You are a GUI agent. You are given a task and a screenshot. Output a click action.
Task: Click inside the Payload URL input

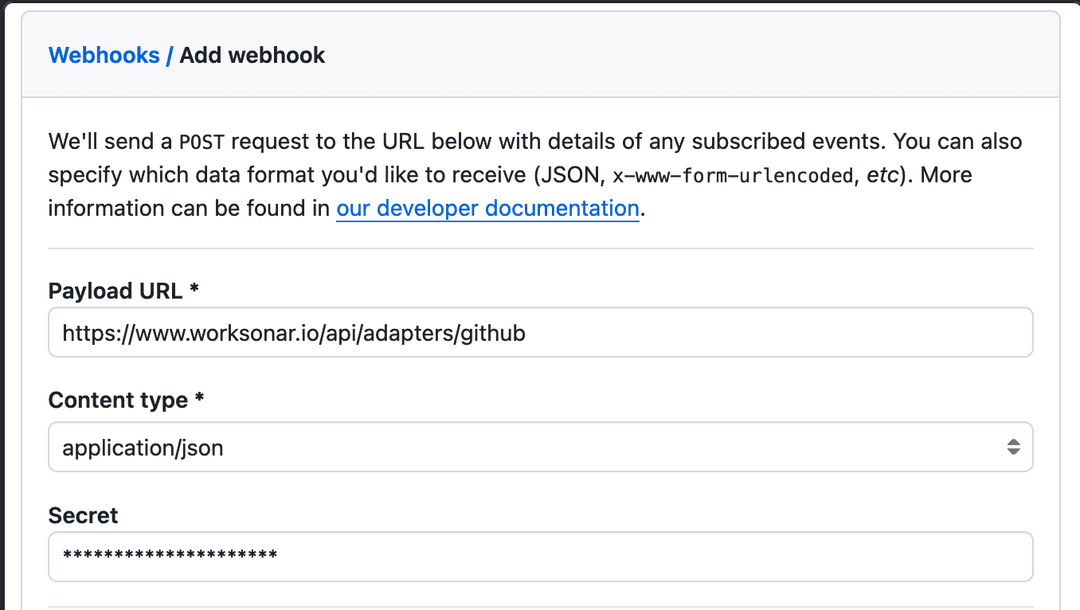[540, 332]
